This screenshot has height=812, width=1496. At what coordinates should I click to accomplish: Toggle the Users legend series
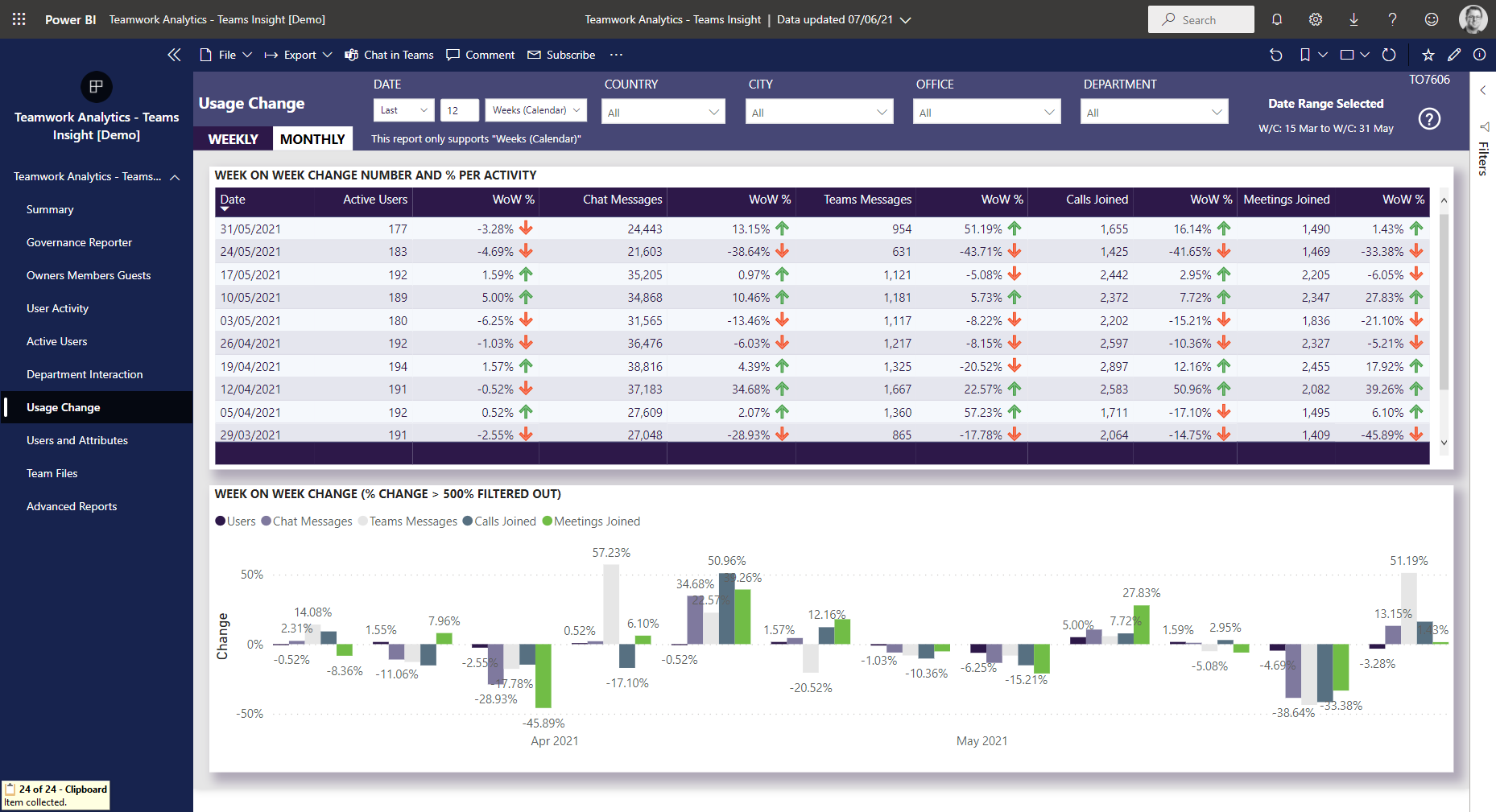point(235,521)
